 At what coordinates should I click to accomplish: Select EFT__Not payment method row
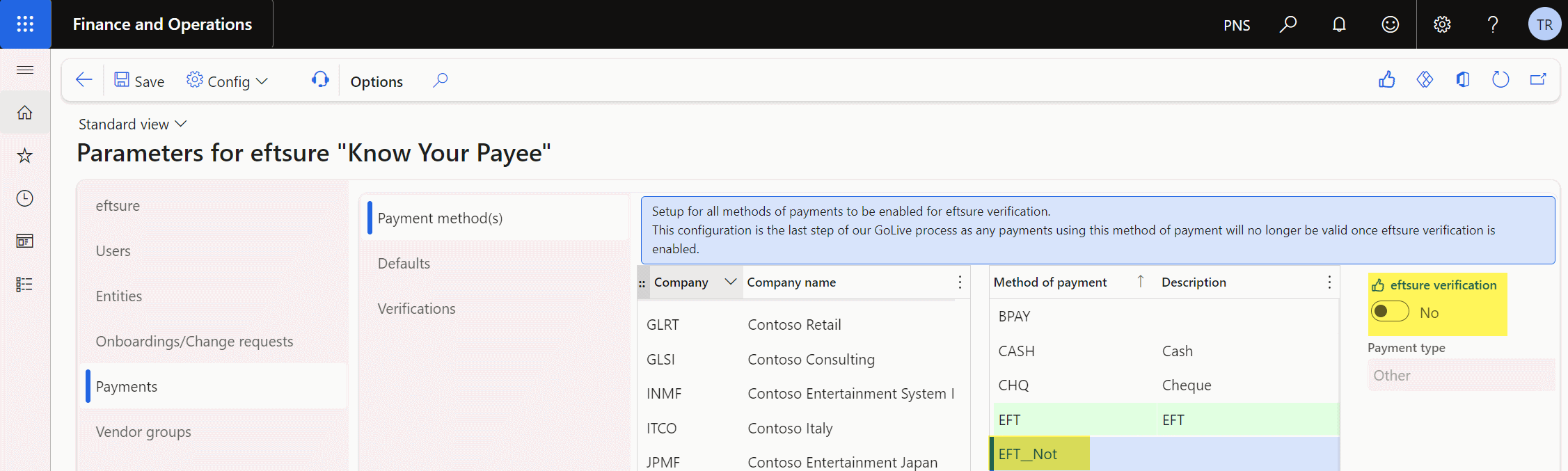[1165, 454]
